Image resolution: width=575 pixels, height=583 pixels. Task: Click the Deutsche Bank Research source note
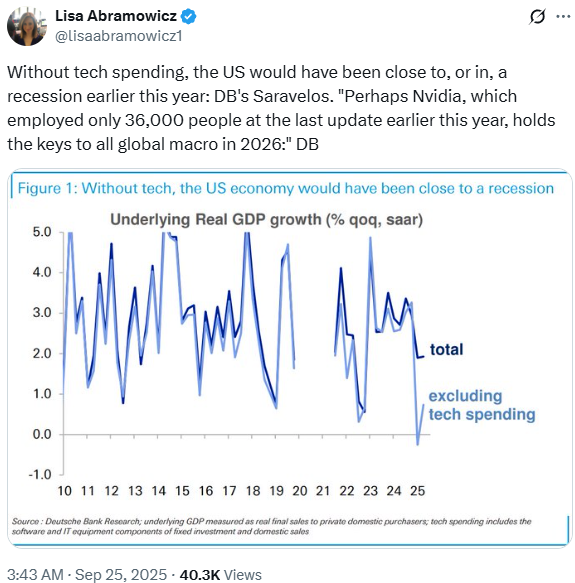[272, 526]
